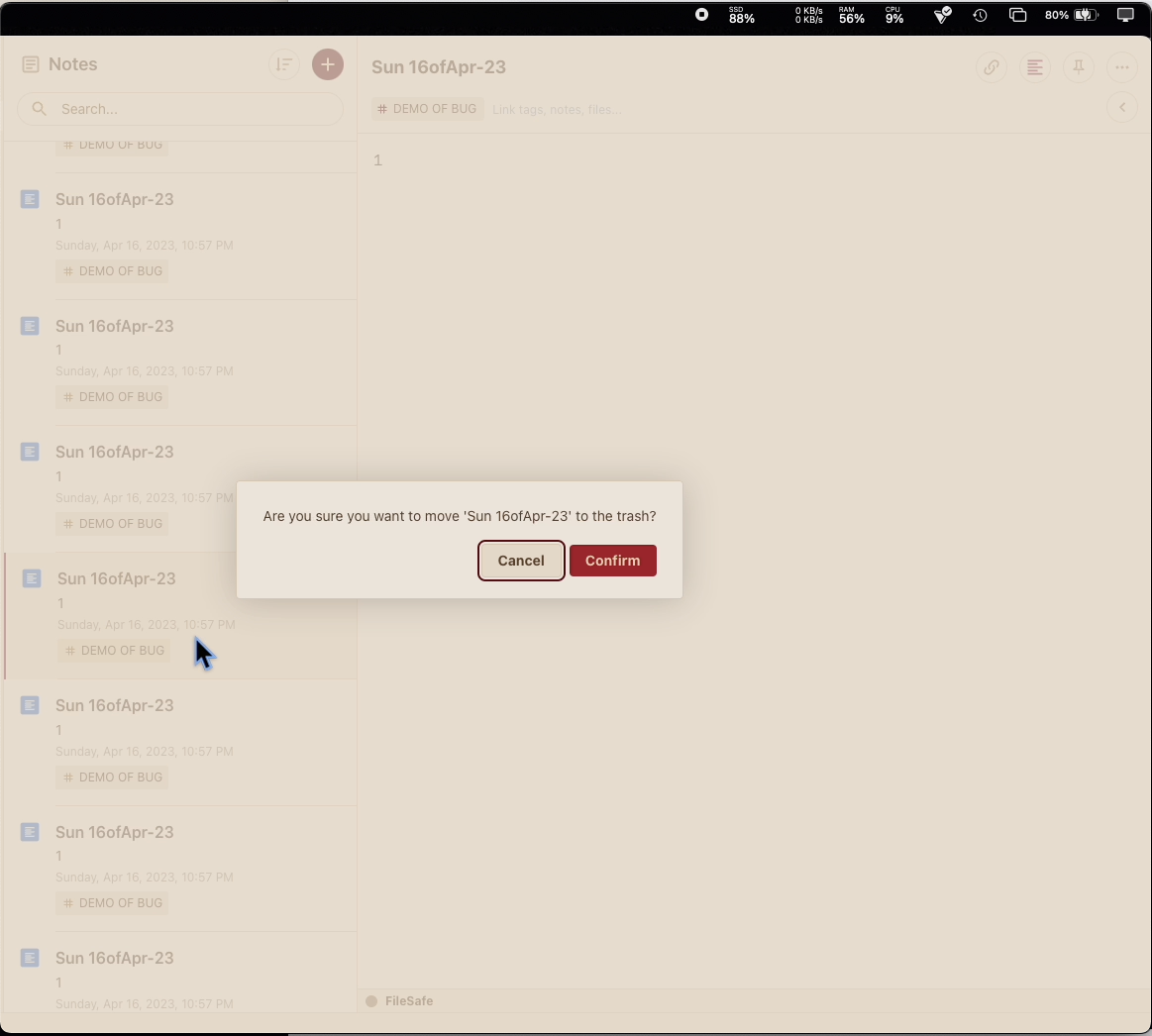Create a new note with plus button
This screenshot has height=1036, width=1152.
click(x=328, y=64)
